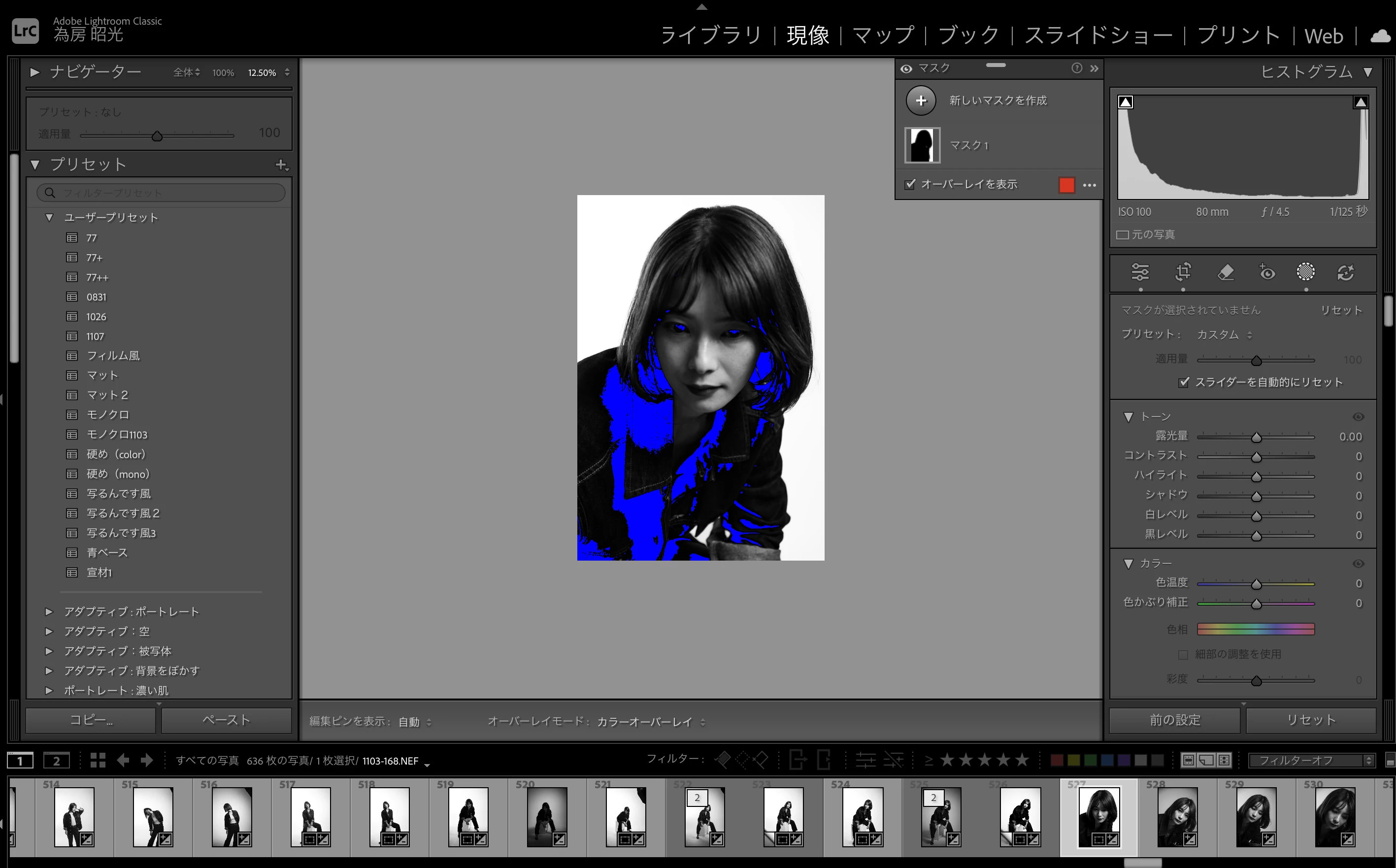Click the plus icon to create new mask
This screenshot has height=868, width=1396.
pyautogui.click(x=921, y=100)
